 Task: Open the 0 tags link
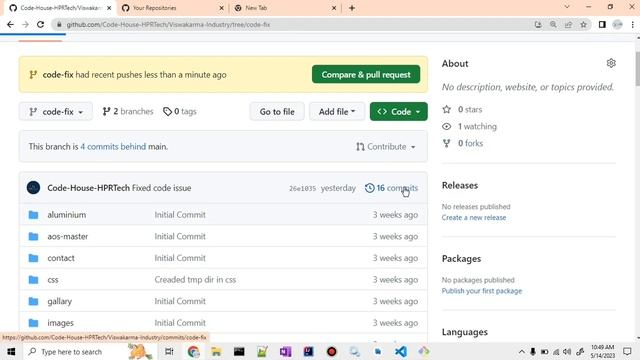pos(180,111)
